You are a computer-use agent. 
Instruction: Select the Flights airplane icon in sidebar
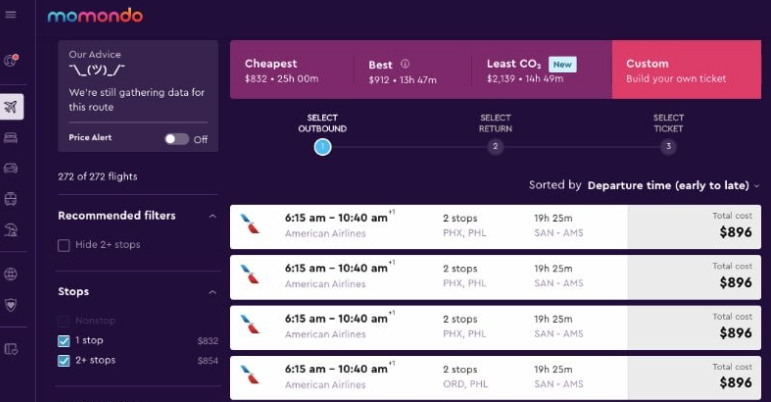(12, 106)
